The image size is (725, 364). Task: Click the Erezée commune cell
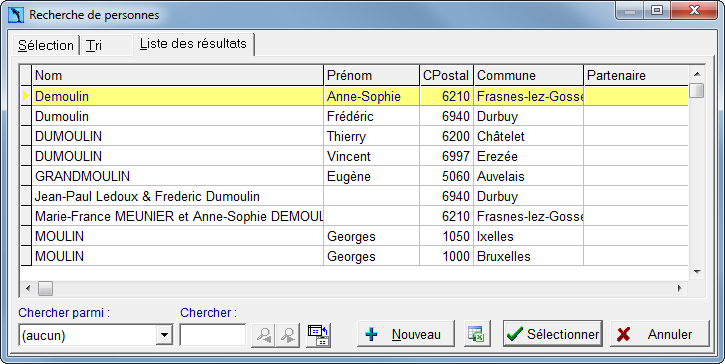point(528,156)
